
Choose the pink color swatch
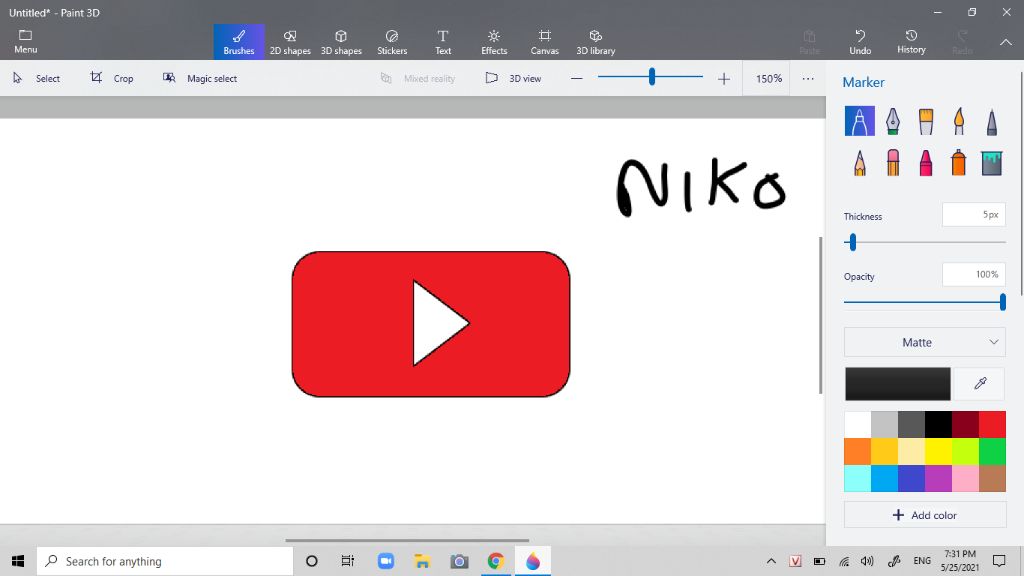coord(965,478)
